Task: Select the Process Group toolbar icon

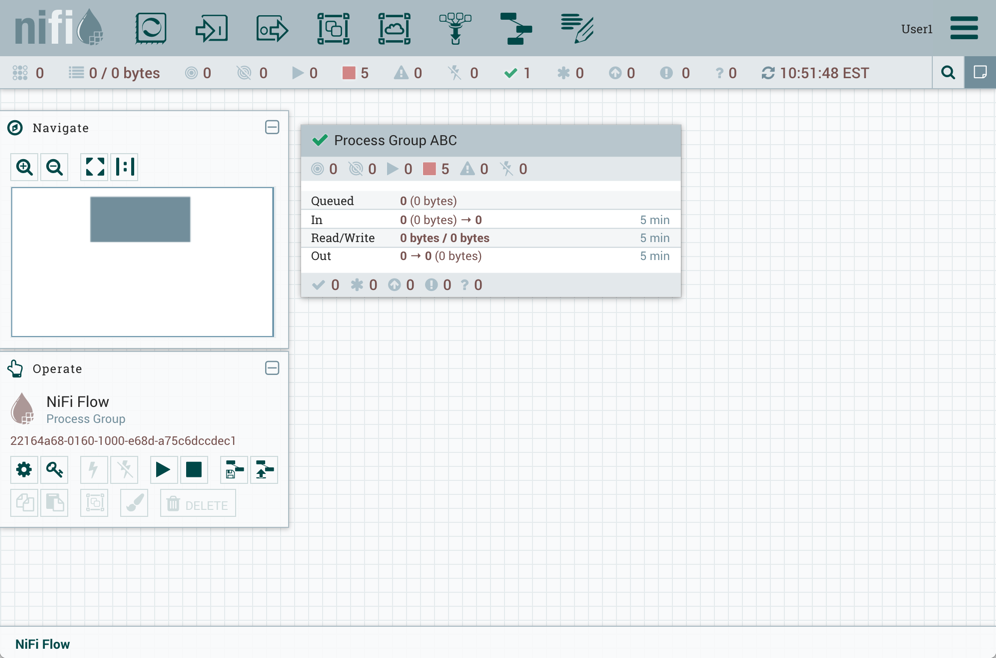Action: click(x=333, y=28)
